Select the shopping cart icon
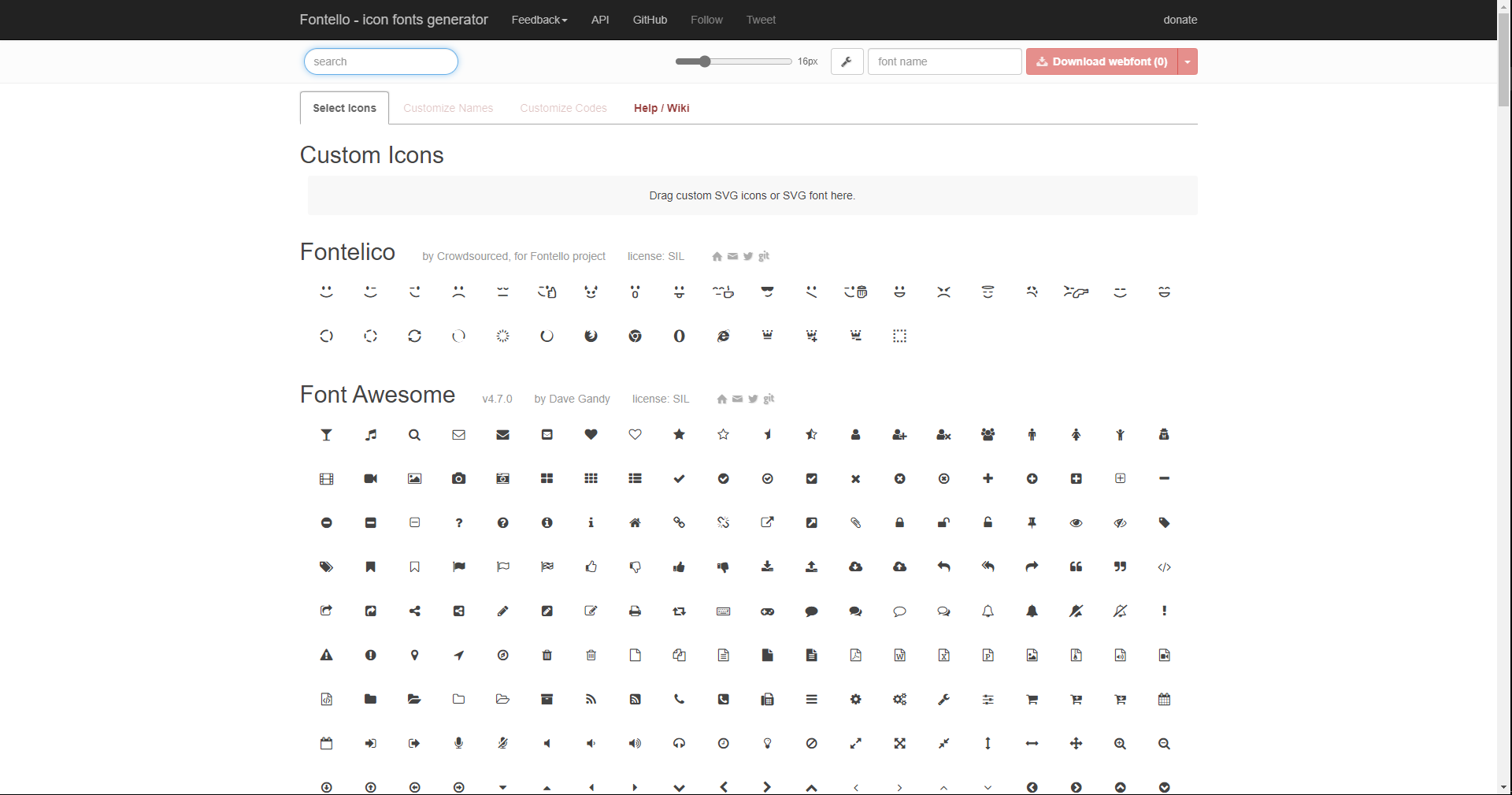Image resolution: width=1512 pixels, height=795 pixels. 1032,700
